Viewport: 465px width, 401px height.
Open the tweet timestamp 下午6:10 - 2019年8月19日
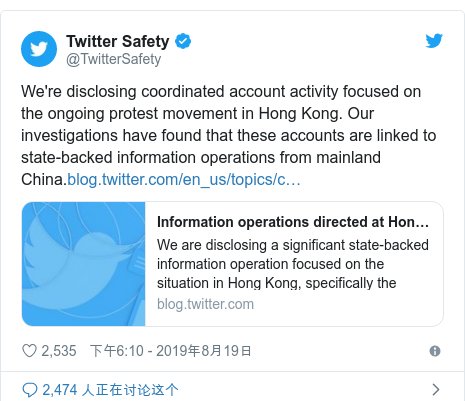(x=170, y=351)
